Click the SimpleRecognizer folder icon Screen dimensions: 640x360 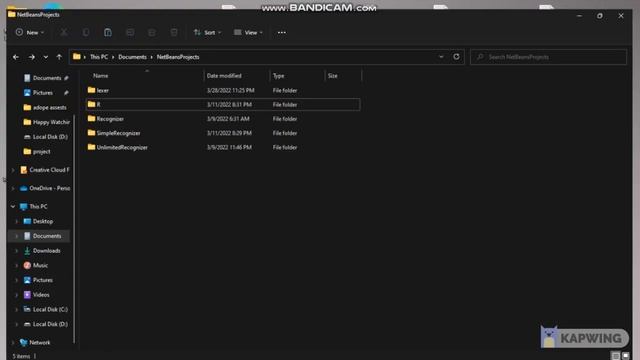91,133
